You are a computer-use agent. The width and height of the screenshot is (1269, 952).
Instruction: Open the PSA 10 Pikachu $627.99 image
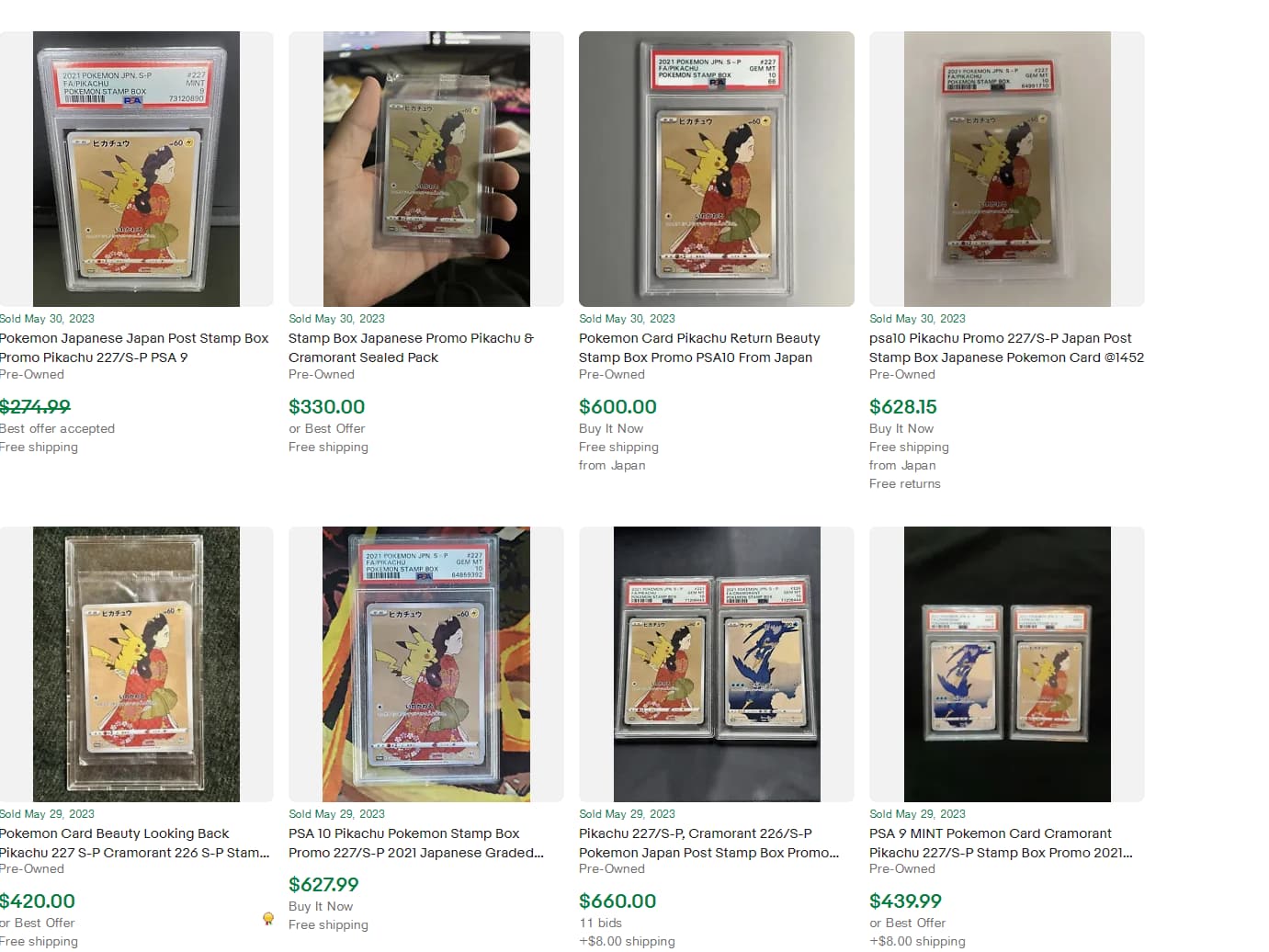pos(426,664)
